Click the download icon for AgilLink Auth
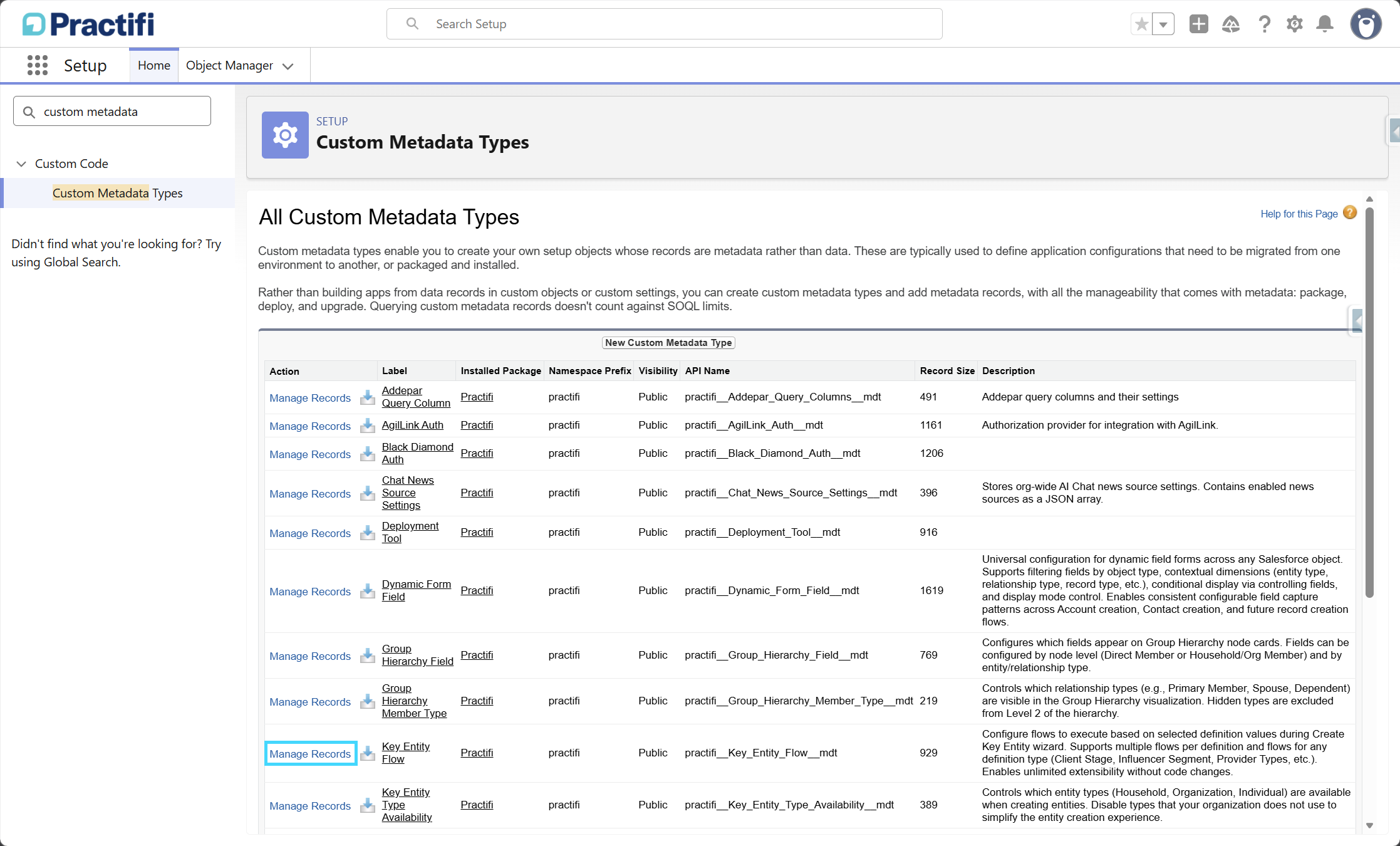 (368, 426)
